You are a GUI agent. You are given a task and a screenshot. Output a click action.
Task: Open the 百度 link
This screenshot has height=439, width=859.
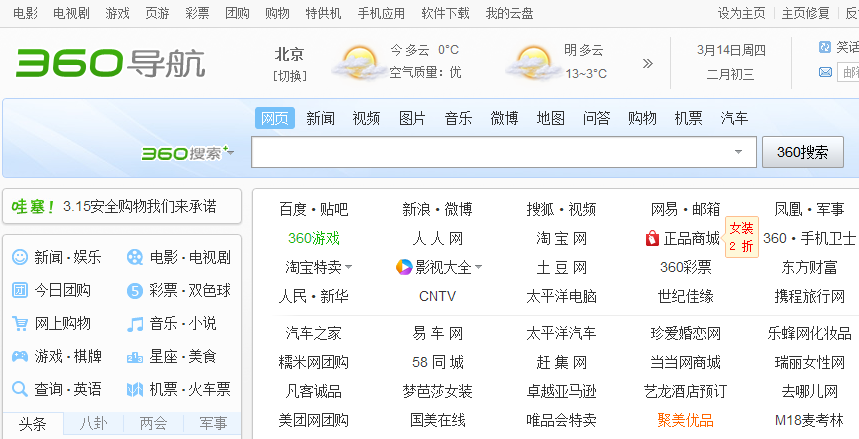tap(293, 209)
